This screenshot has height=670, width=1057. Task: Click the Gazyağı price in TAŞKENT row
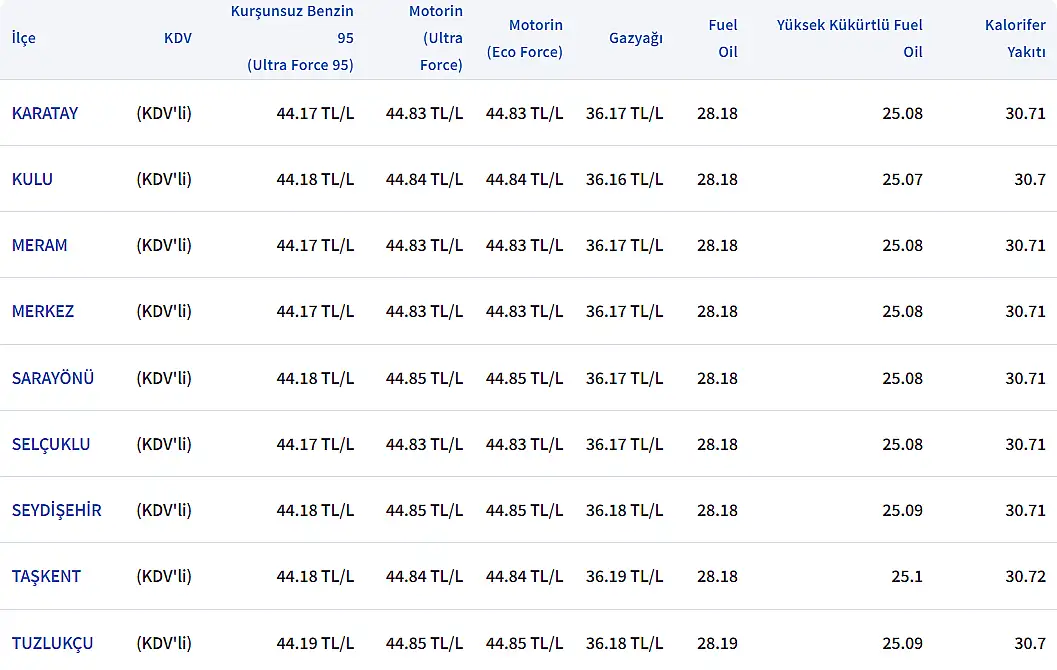coord(624,576)
